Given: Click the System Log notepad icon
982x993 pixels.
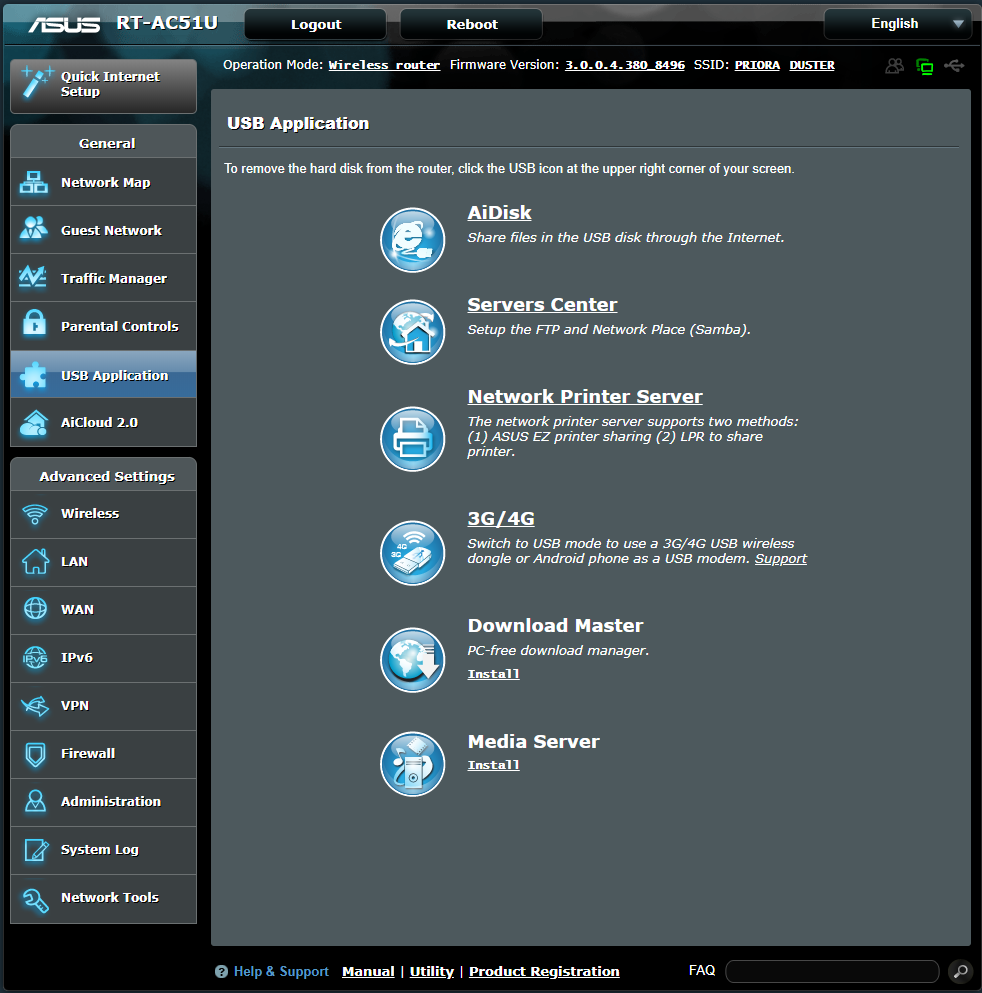Looking at the screenshot, I should click(x=36, y=849).
